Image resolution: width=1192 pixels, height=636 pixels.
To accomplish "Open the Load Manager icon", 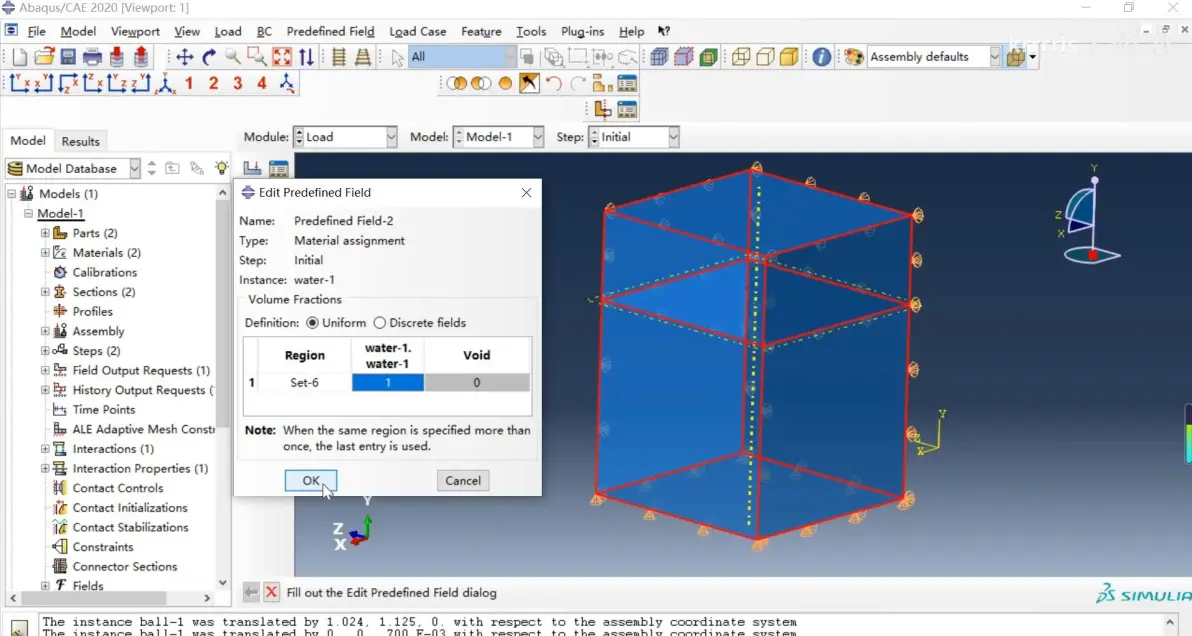I will [279, 168].
